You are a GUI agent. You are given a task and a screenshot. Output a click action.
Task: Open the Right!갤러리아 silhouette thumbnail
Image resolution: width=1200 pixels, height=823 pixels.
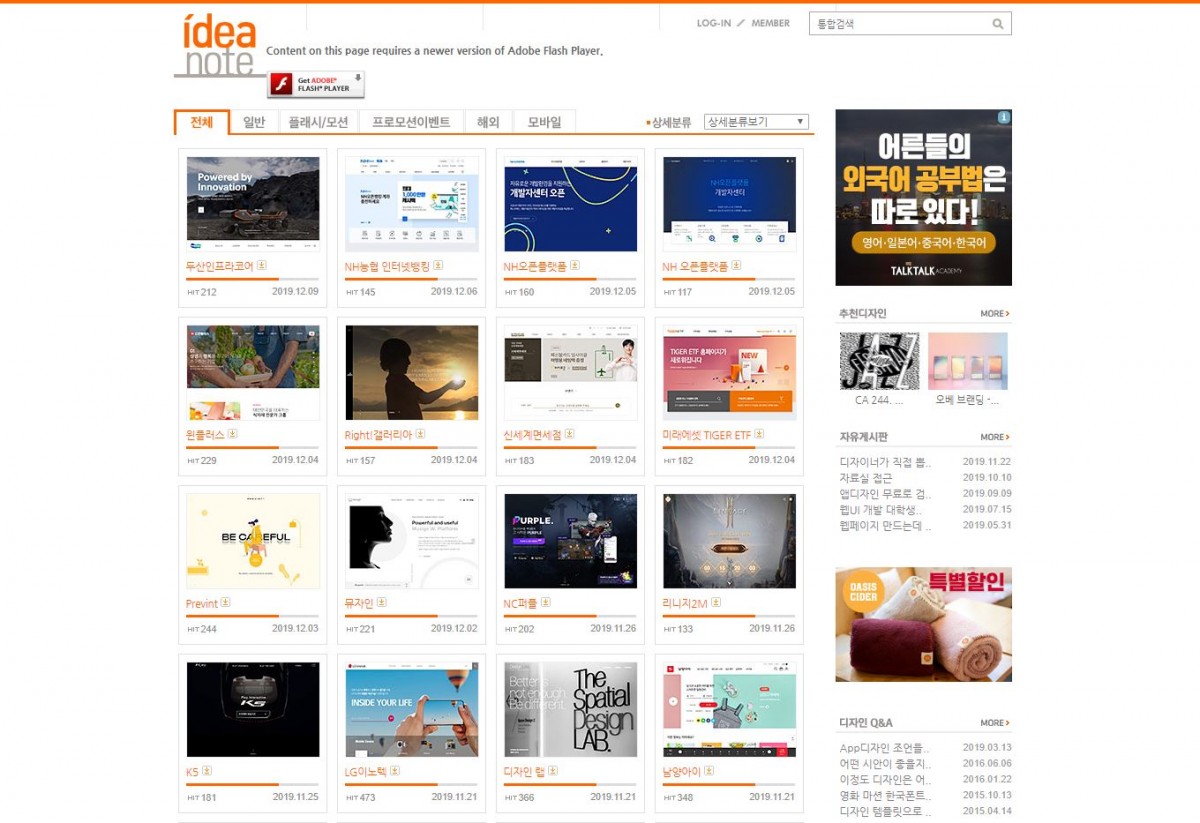412,372
